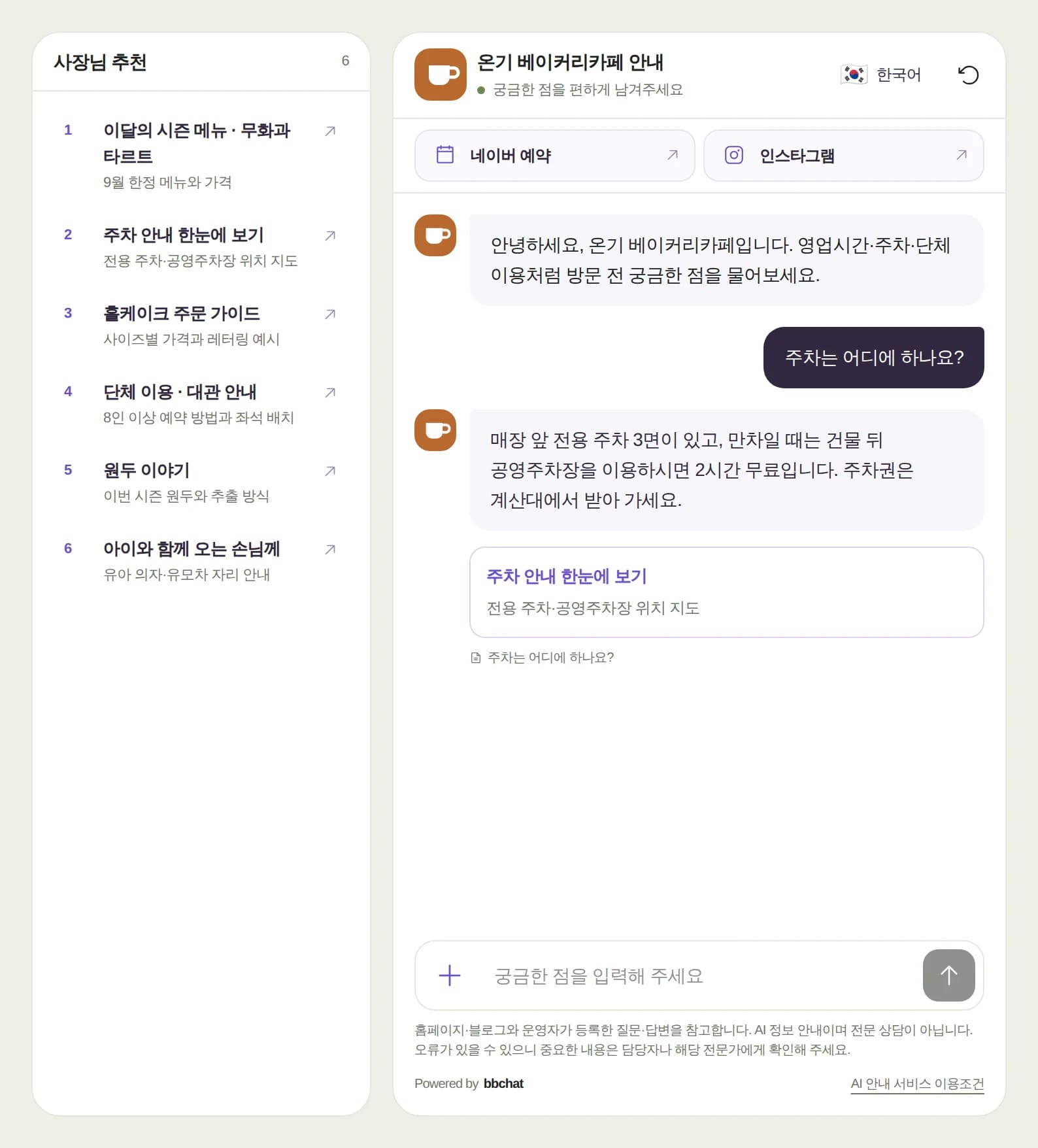Open the bbchat link in footer
This screenshot has width=1038, height=1148.
[503, 1083]
